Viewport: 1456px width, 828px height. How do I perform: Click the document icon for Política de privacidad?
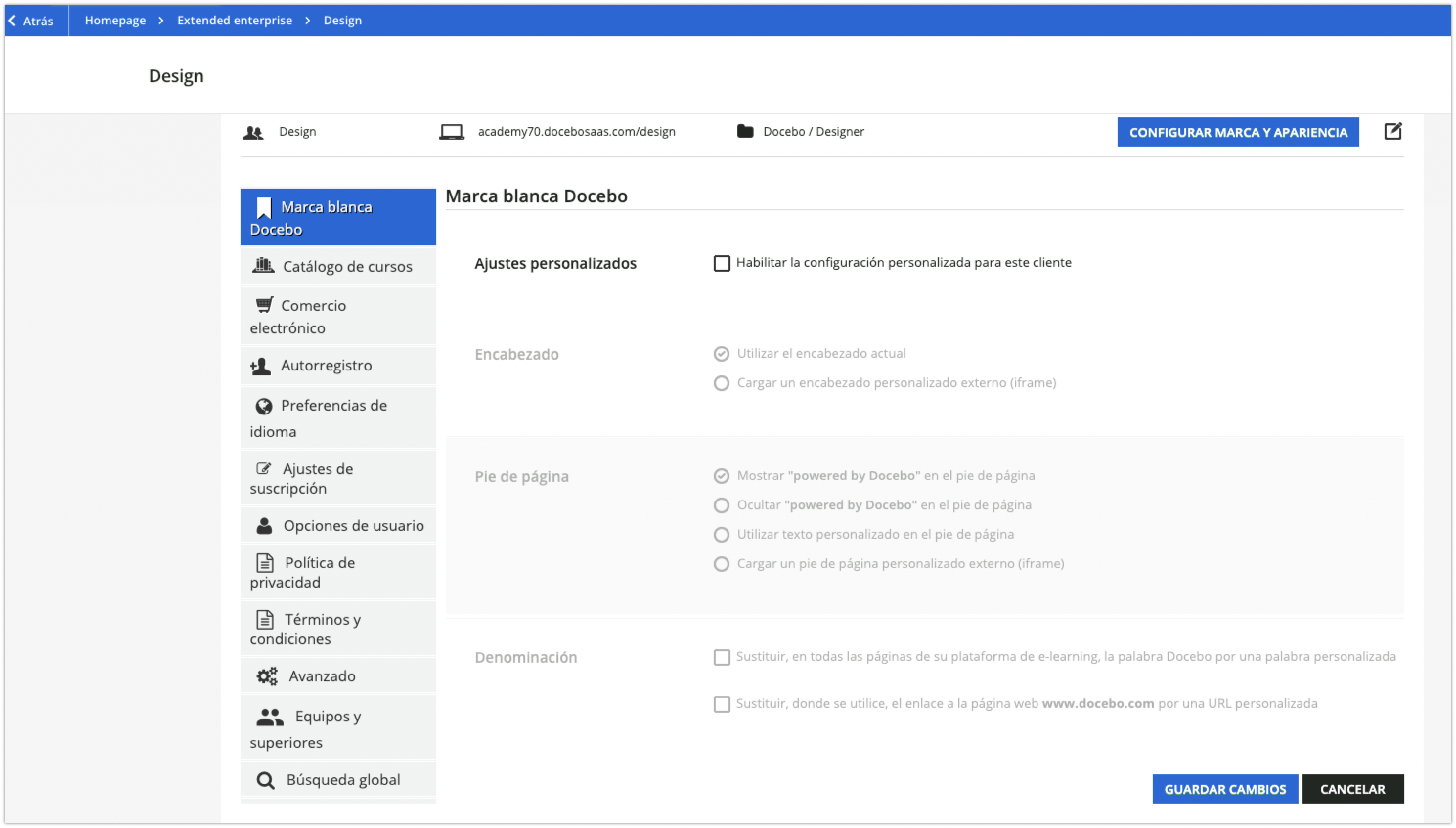265,563
